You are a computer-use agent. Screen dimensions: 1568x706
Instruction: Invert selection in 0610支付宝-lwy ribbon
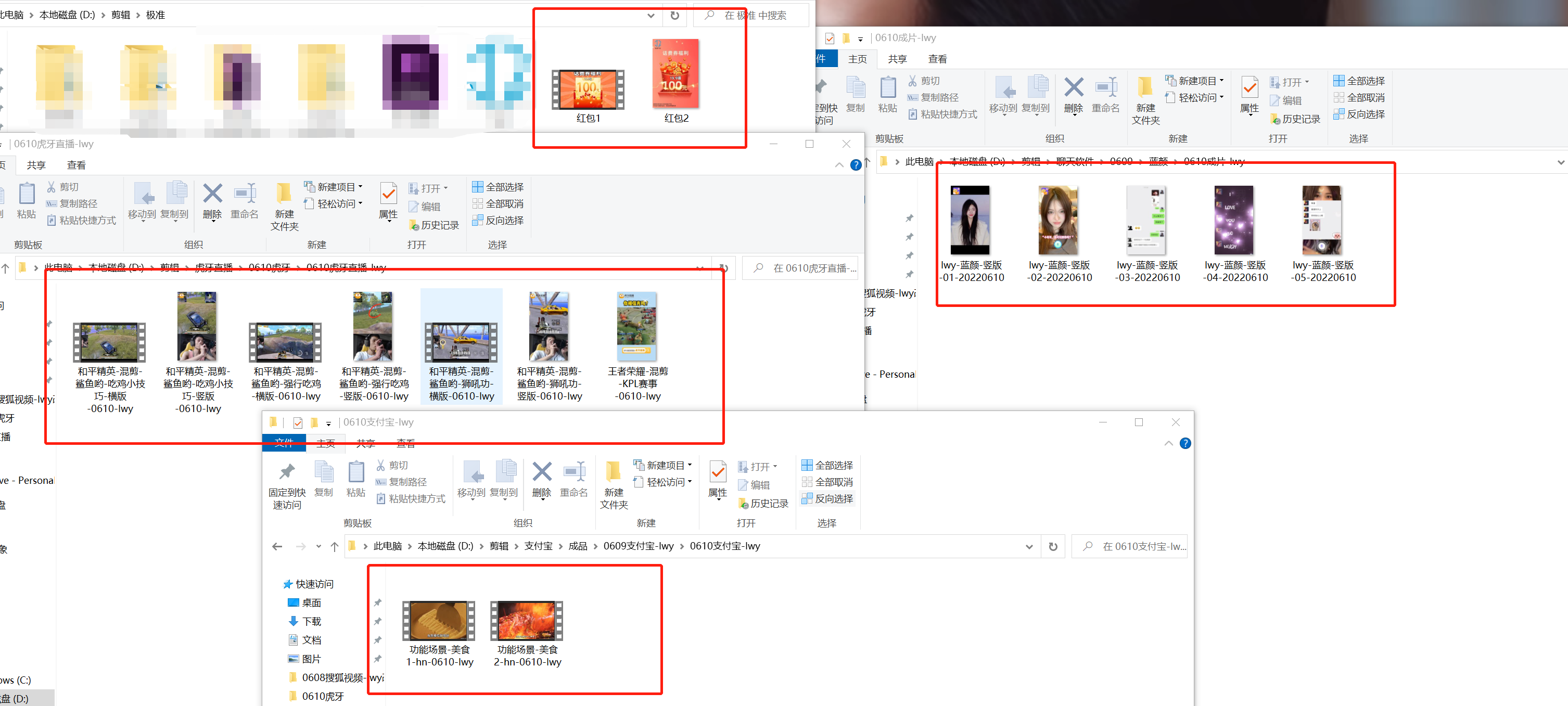pyautogui.click(x=826, y=498)
